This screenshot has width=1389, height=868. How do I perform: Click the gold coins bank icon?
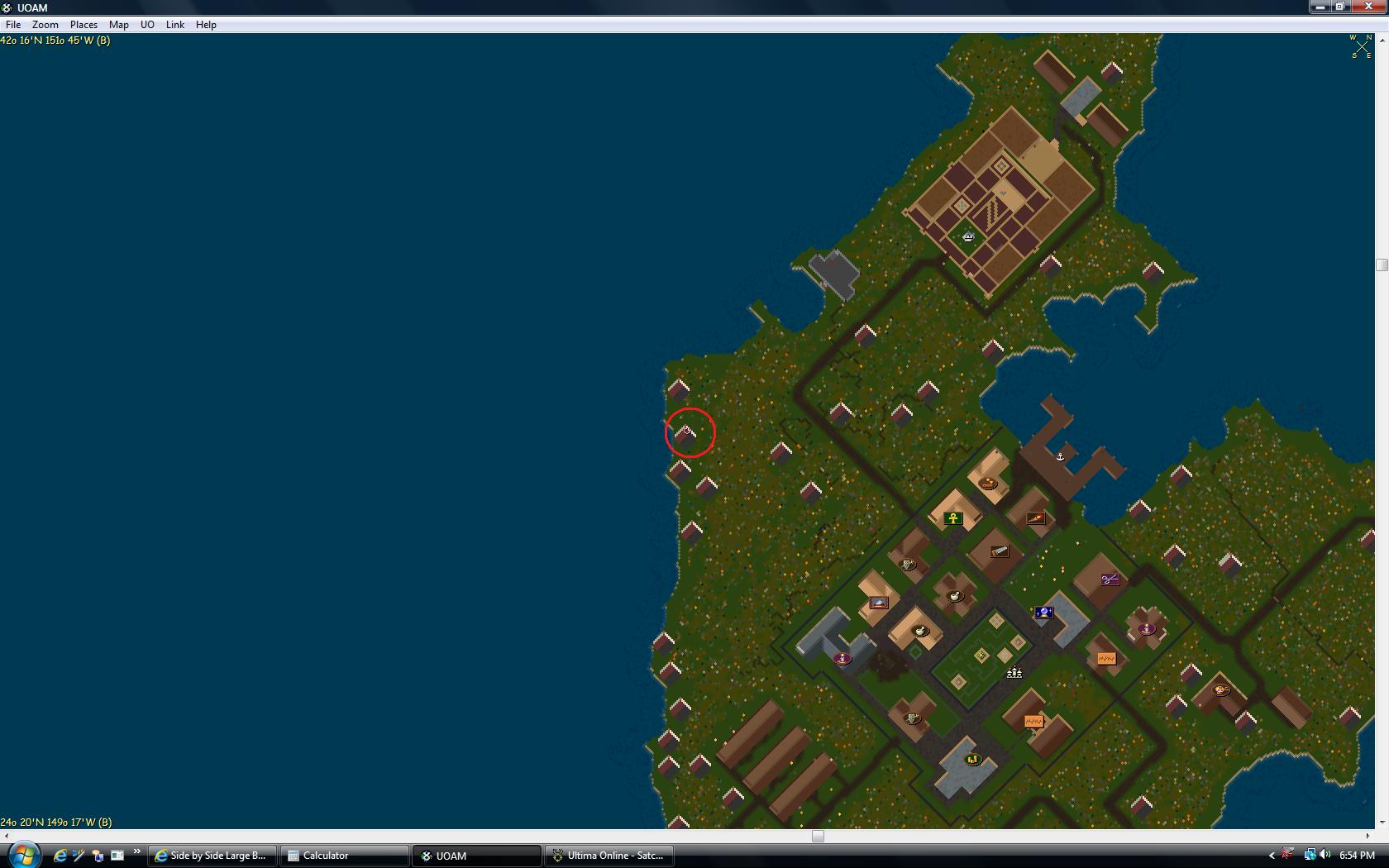tap(972, 759)
